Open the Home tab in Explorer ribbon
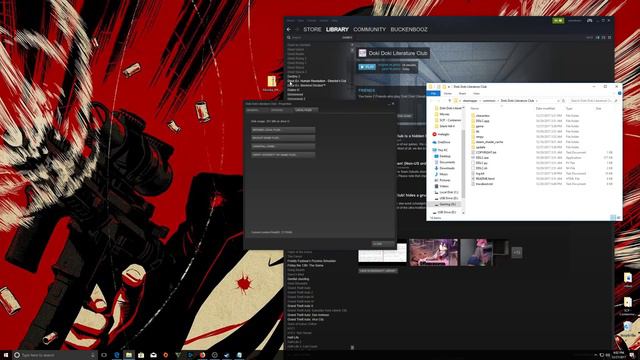This screenshot has height=360, width=640. tap(448, 93)
